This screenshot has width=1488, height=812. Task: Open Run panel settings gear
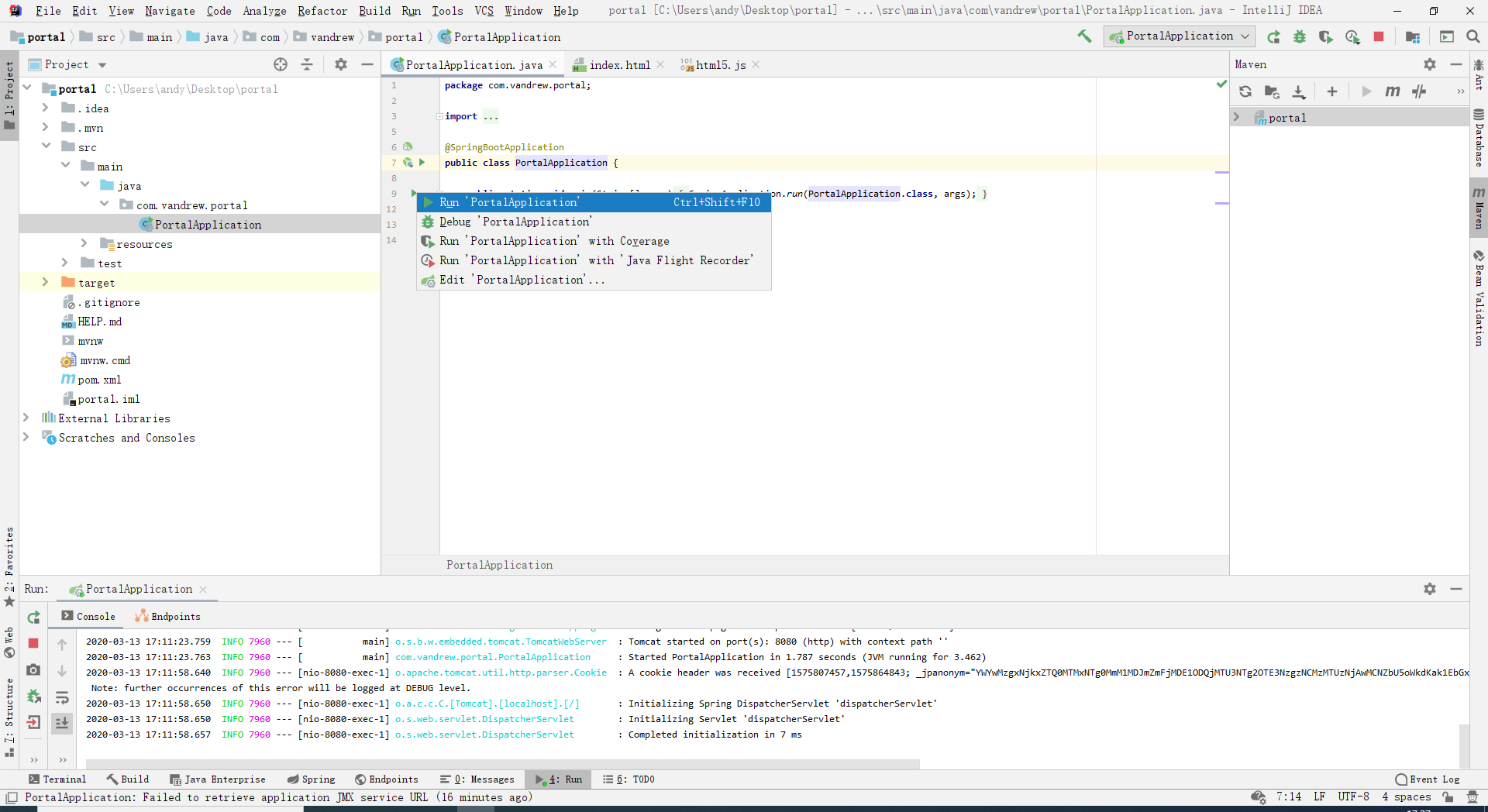pos(1430,589)
